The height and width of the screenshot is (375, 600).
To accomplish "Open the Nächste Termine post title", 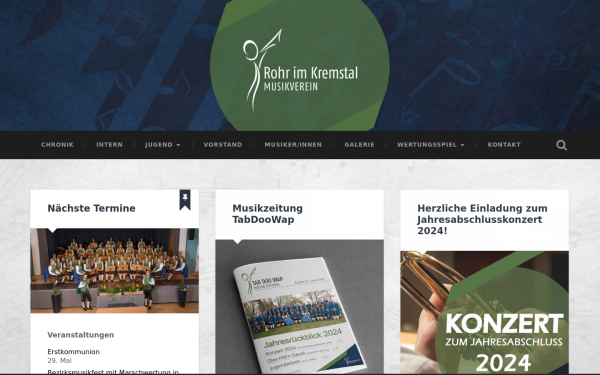I will (91, 208).
